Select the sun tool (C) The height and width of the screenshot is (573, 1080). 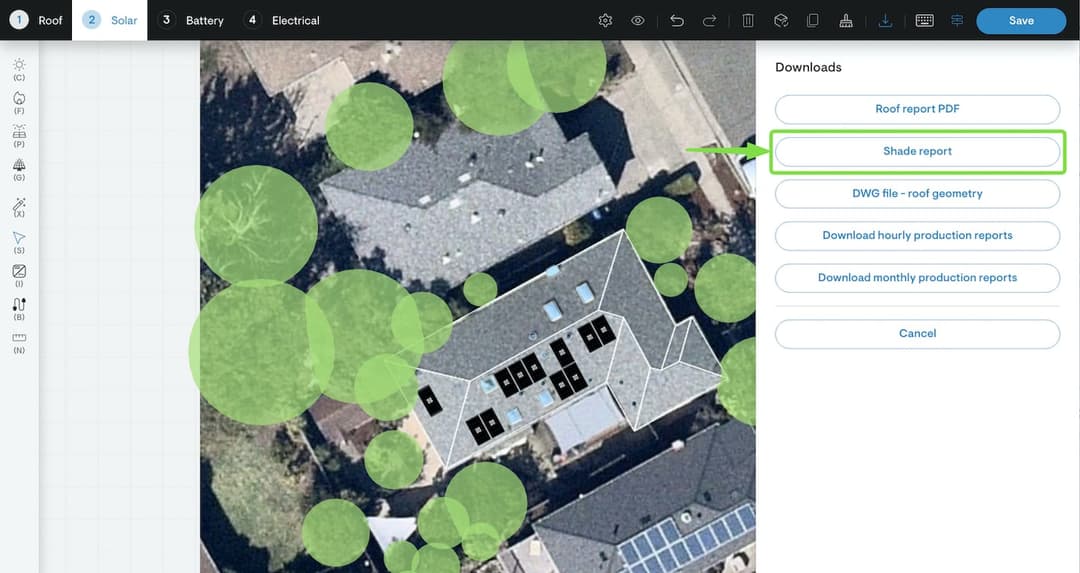coord(19,66)
